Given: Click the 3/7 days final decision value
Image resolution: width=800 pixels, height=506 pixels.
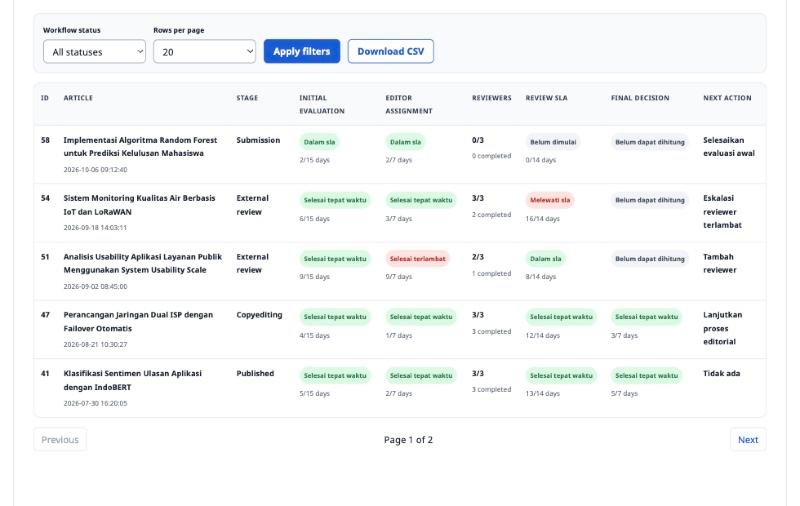Looking at the screenshot, I should click(624, 336).
